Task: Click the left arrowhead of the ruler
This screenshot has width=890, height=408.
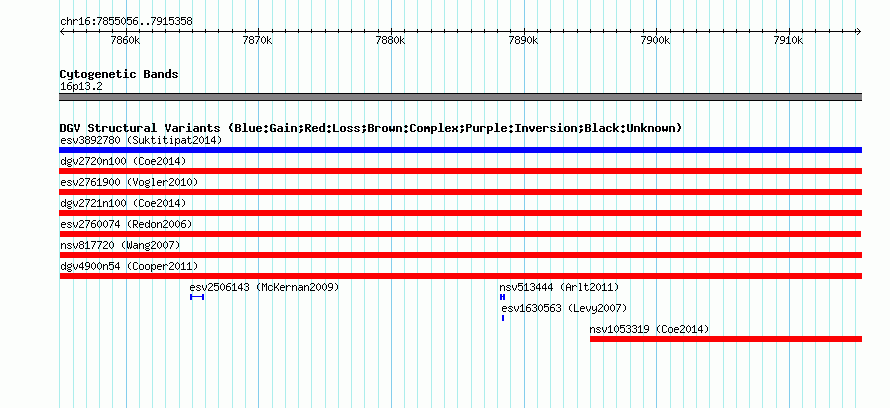Action: point(62,31)
